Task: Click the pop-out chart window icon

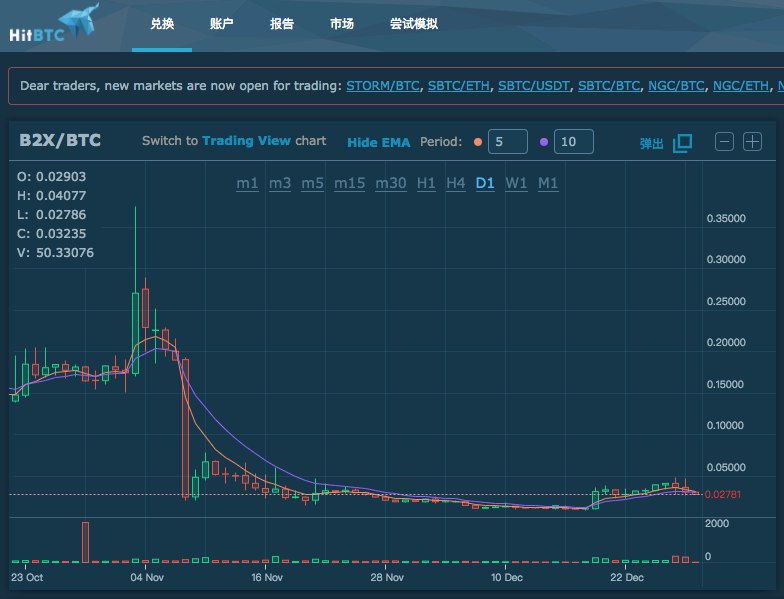Action: click(x=682, y=143)
